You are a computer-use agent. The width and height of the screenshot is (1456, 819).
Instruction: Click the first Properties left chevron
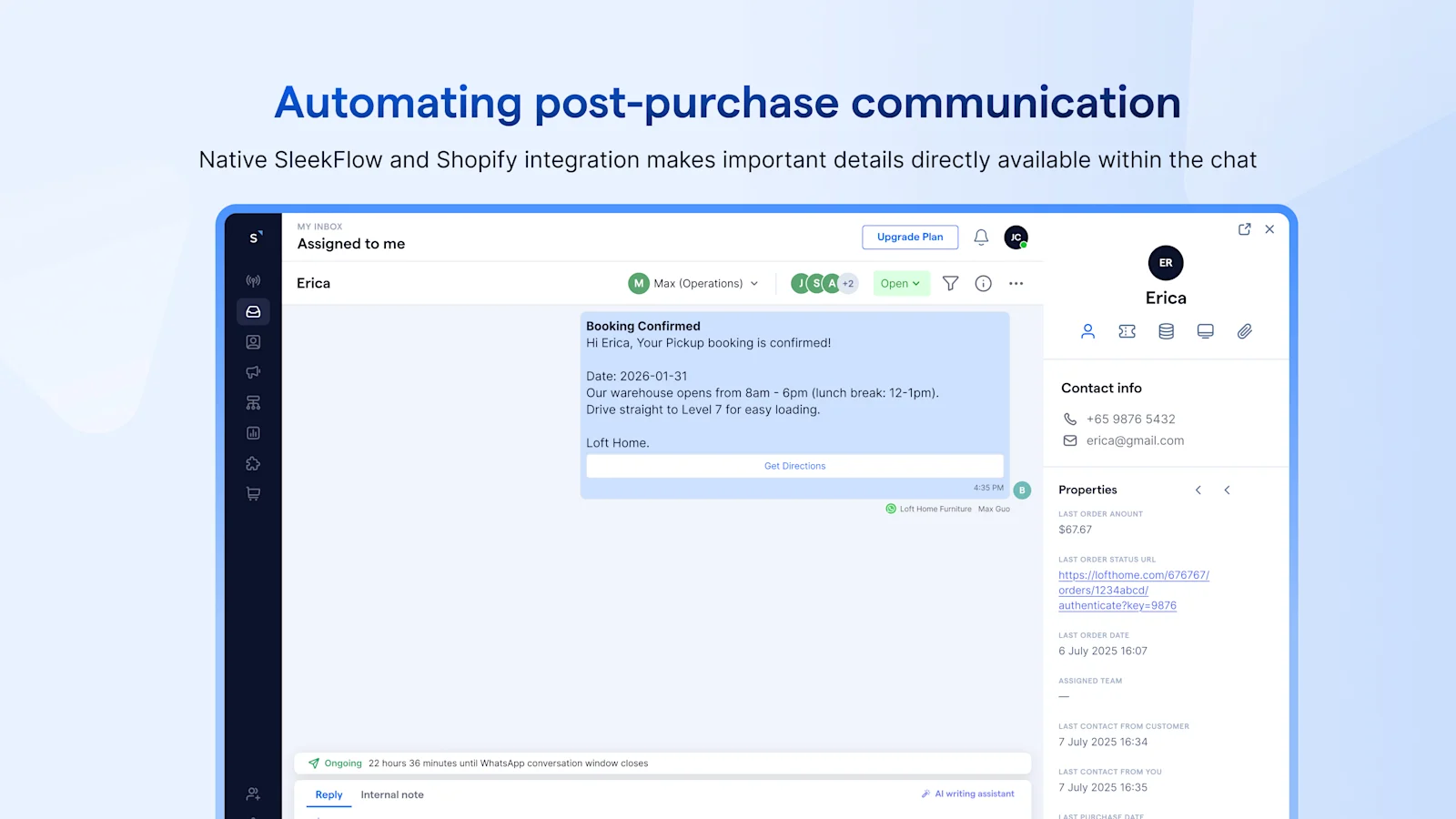click(x=1198, y=490)
